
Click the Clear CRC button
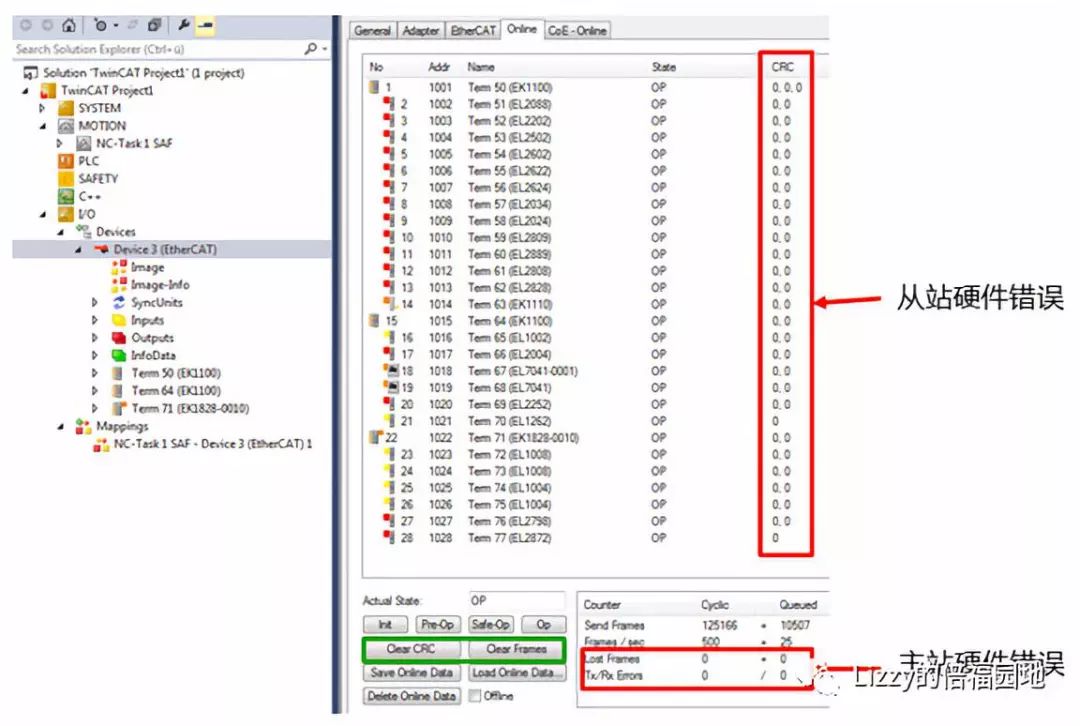click(x=411, y=649)
